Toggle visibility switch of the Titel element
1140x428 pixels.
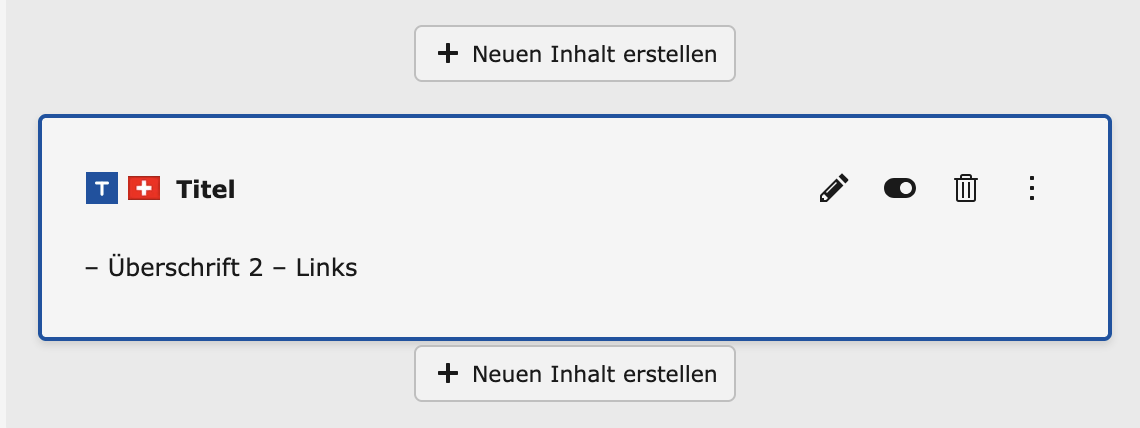tap(900, 188)
